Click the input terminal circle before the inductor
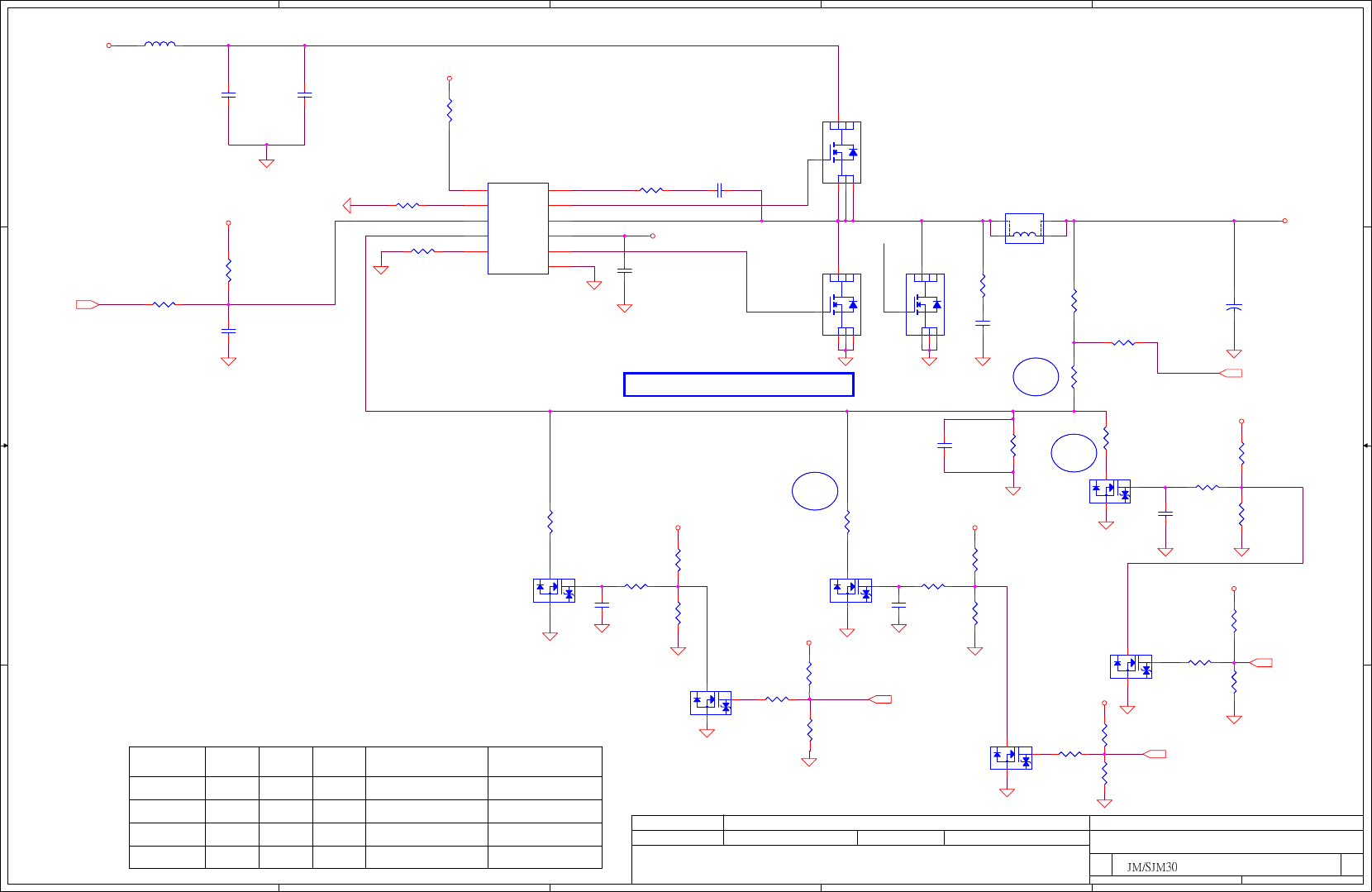The image size is (1372, 892). coord(108,45)
